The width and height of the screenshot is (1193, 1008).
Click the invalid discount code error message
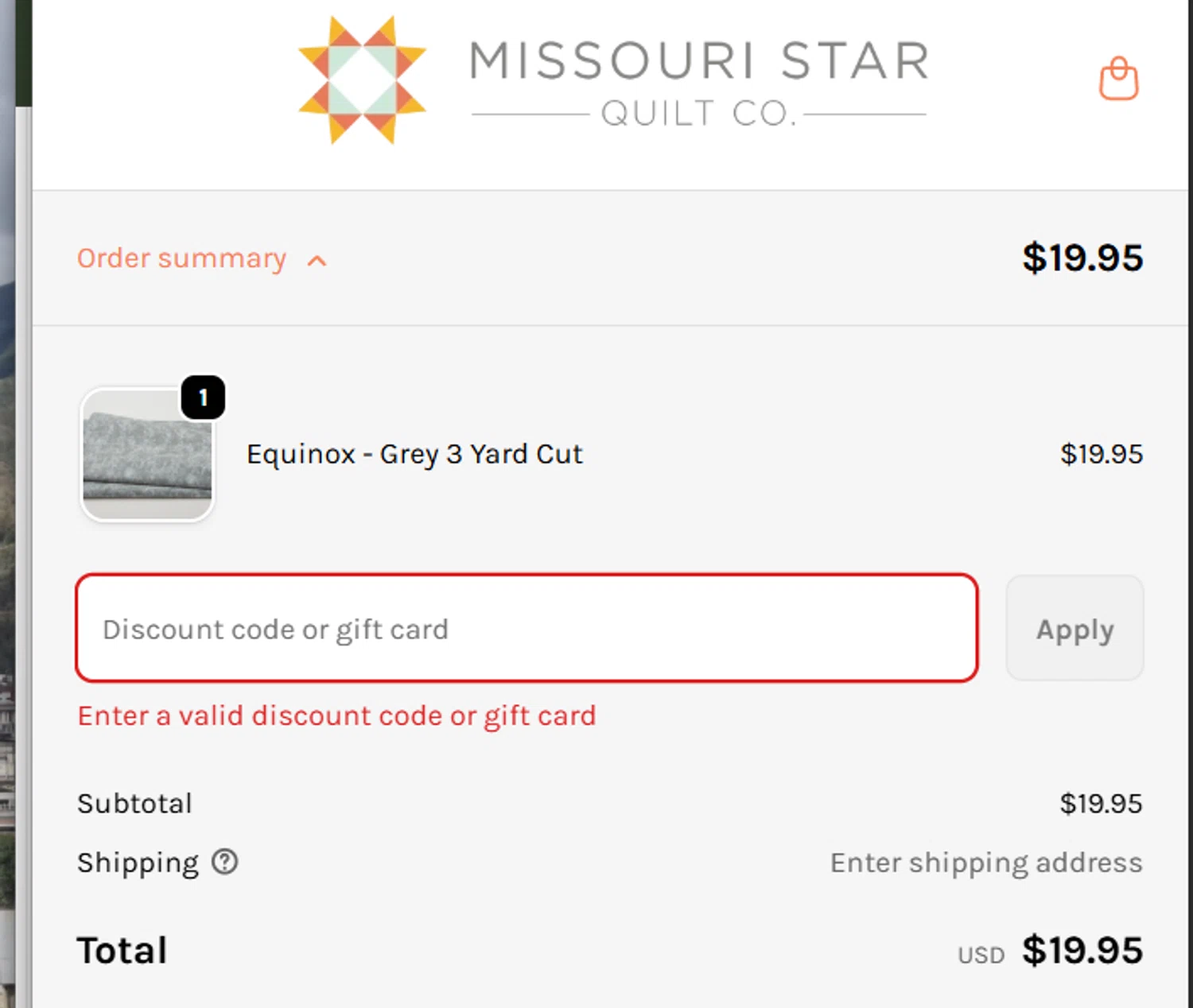(x=336, y=715)
